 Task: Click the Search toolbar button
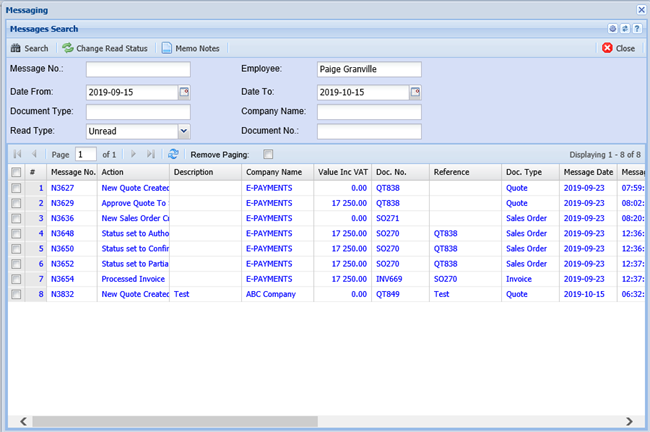pos(29,48)
